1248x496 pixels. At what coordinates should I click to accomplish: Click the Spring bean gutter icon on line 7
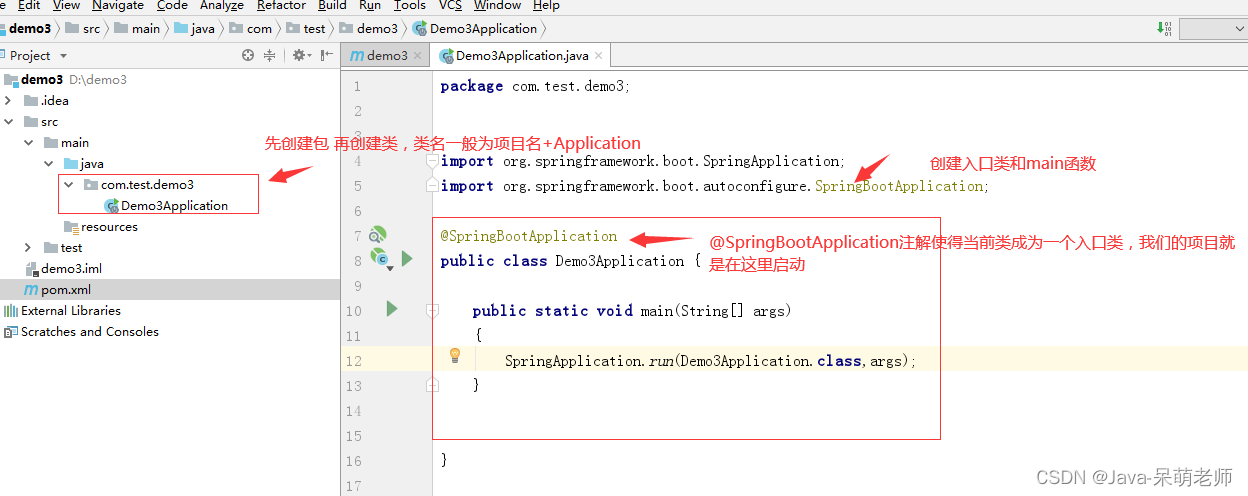click(378, 235)
